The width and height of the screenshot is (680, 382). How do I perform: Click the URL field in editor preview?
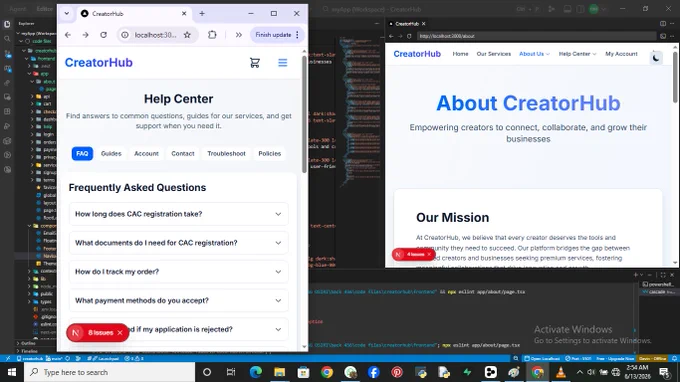536,36
